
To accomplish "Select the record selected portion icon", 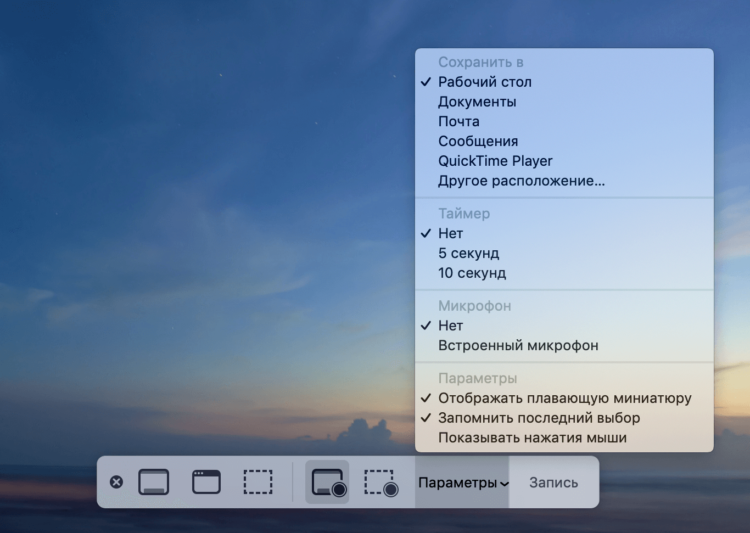I will click(x=381, y=482).
